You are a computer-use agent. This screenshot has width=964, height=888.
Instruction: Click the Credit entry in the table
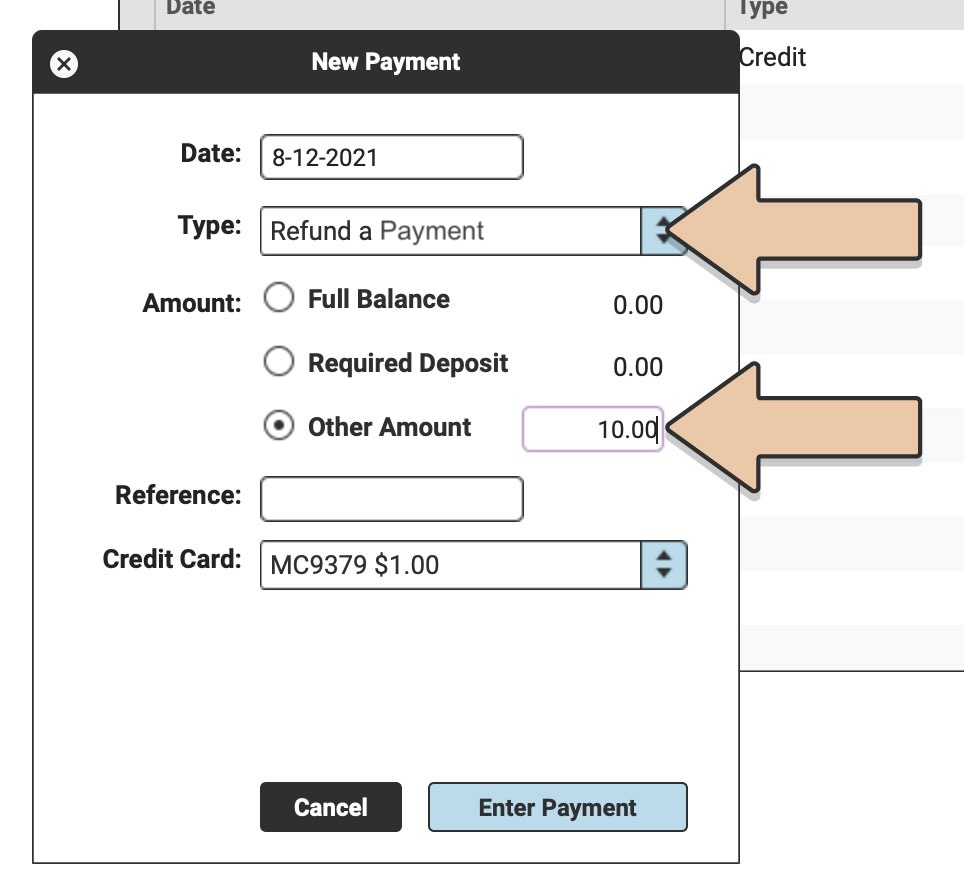[x=772, y=58]
